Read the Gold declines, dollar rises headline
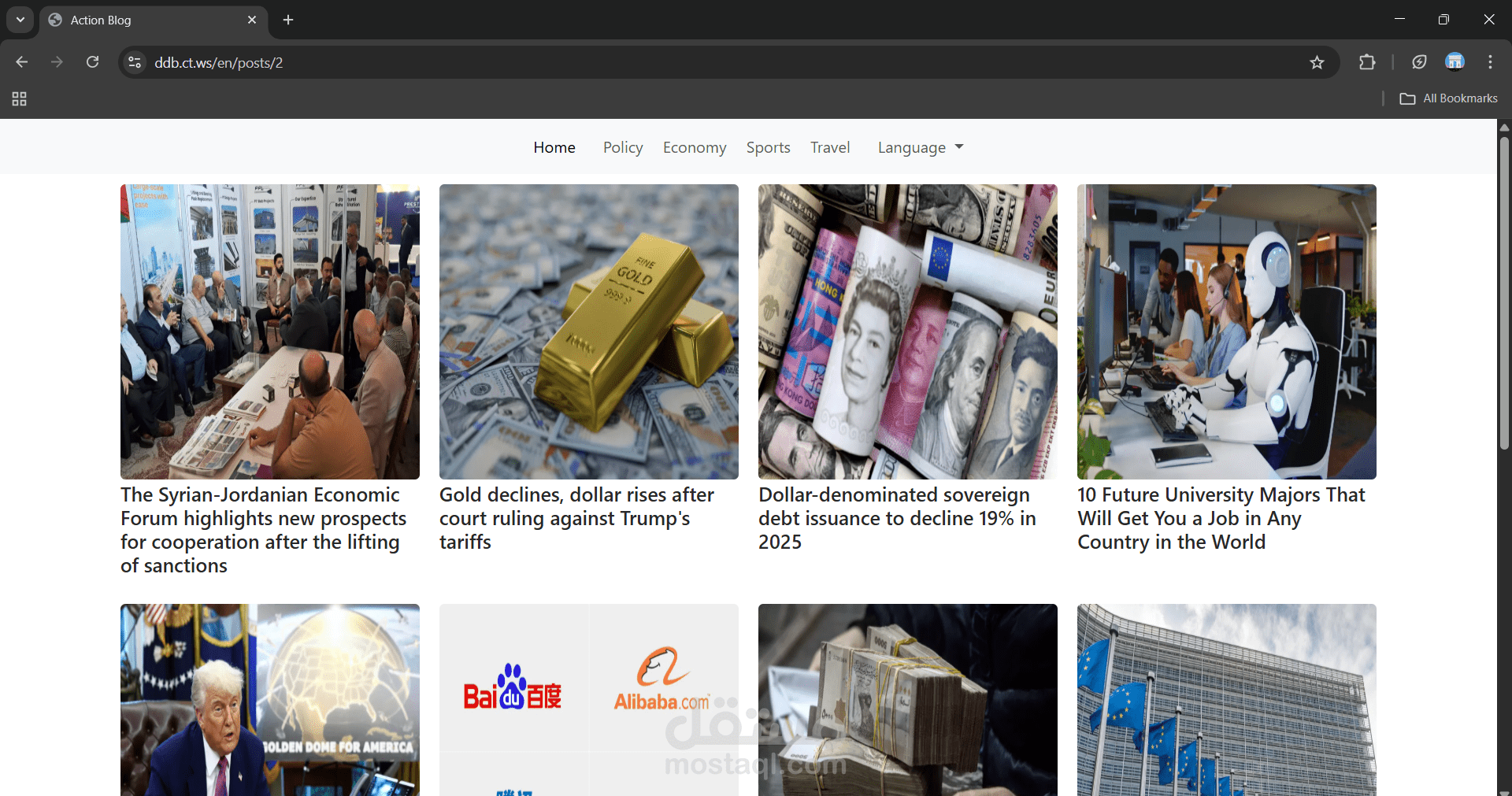1512x796 pixels. tap(577, 518)
